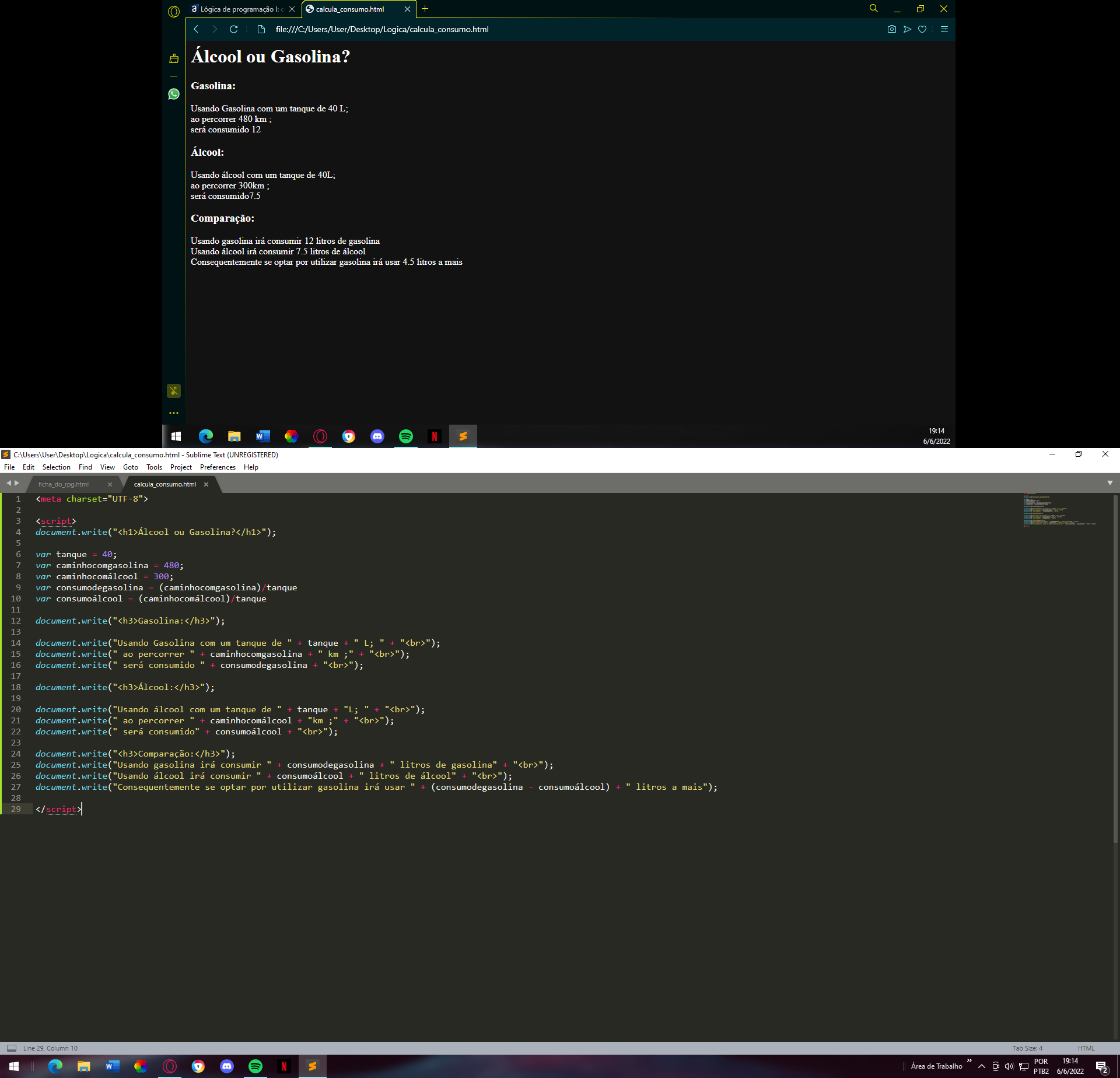Click Sublime Text in taskbar under Opera window
This screenshot has height=1078, width=1120.
463,436
